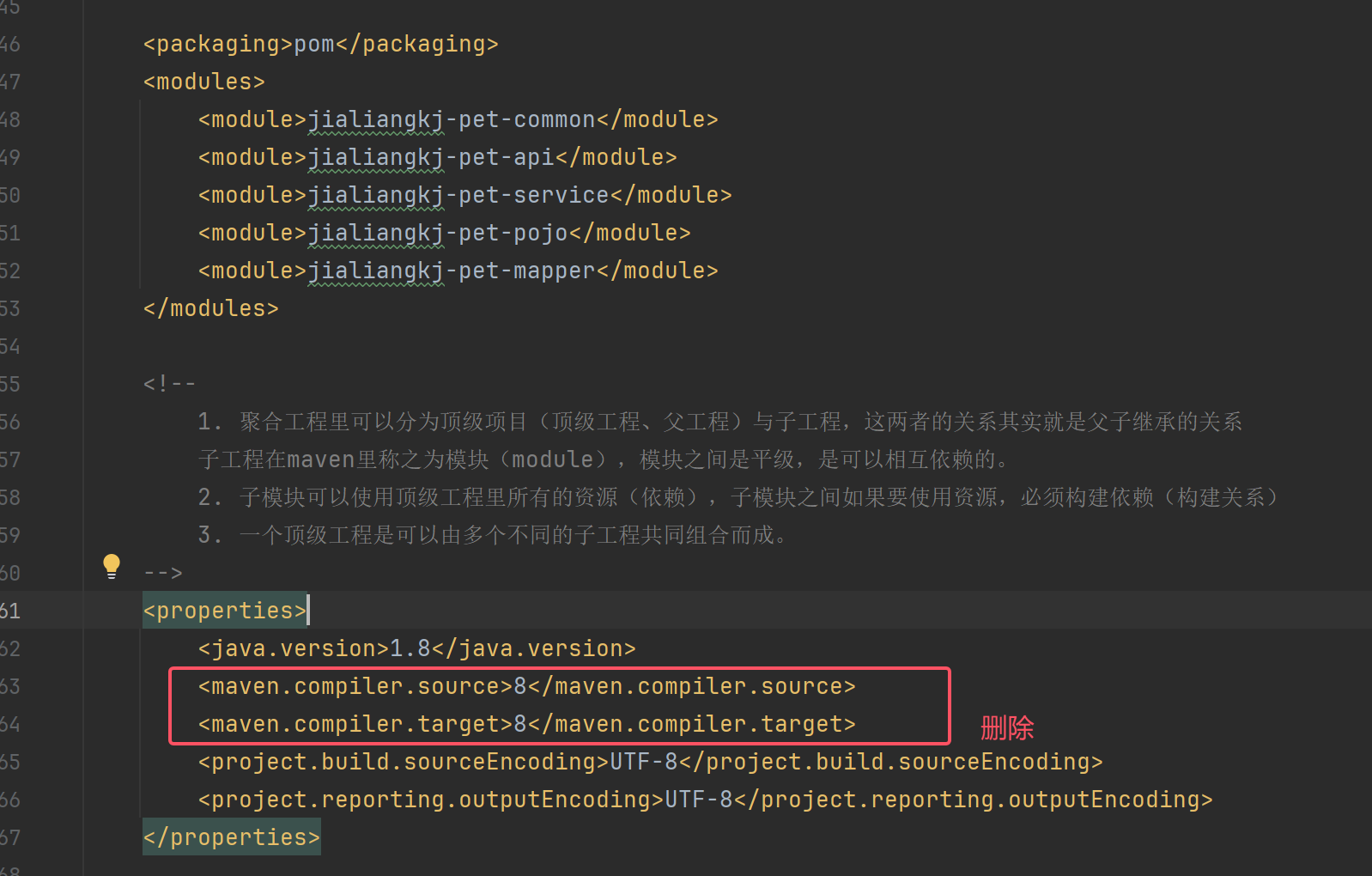Select the jialiangkj-pet-mapper module line
Image resolution: width=1372 pixels, height=876 pixels.
pyautogui.click(x=458, y=271)
